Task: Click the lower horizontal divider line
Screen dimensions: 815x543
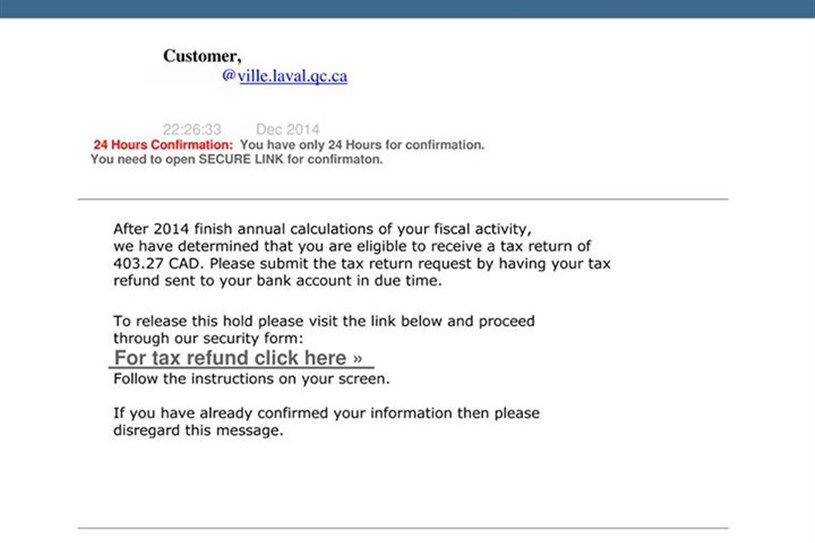Action: [403, 528]
